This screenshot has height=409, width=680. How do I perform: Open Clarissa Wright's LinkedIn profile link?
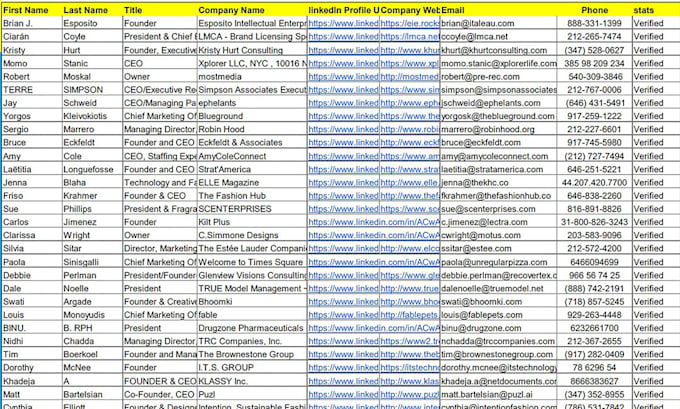point(374,236)
